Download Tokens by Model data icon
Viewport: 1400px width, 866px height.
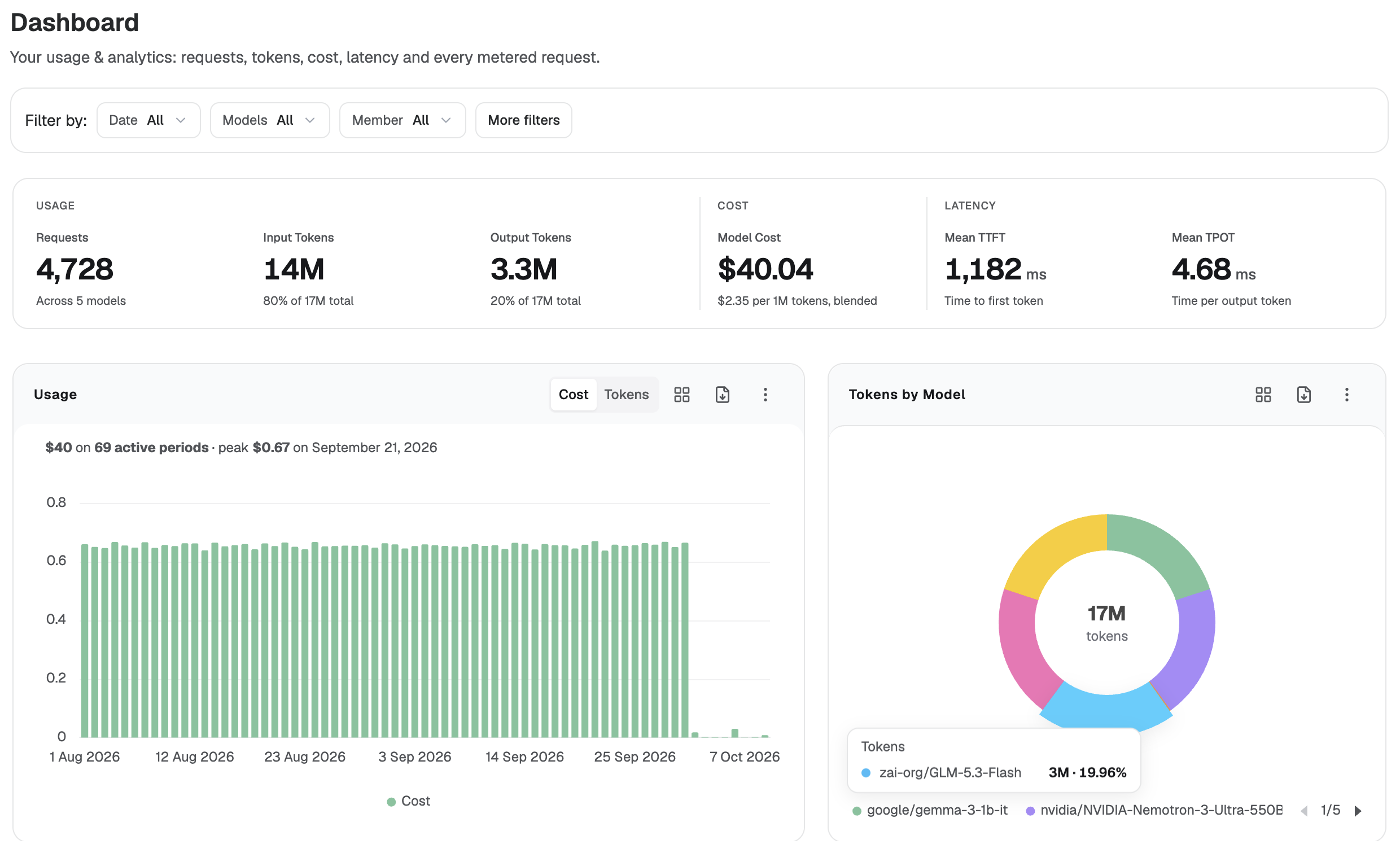point(1303,394)
